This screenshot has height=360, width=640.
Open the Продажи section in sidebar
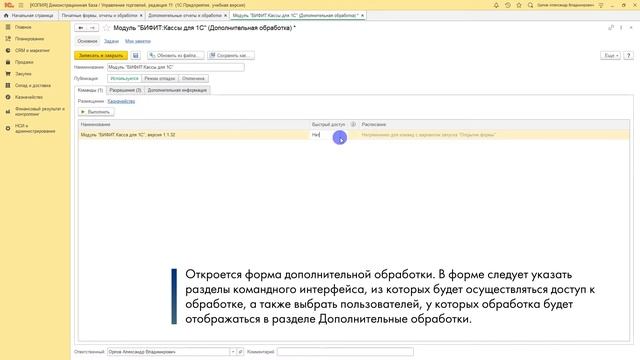(24, 62)
